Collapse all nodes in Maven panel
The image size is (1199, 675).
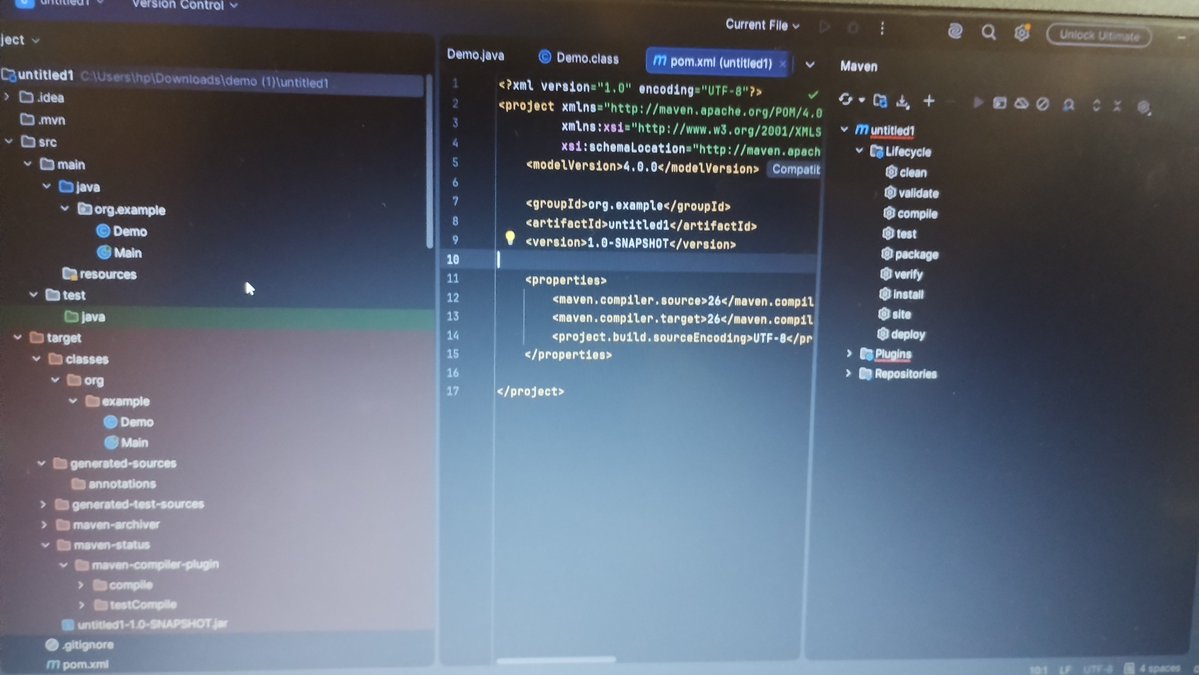pos(1117,105)
